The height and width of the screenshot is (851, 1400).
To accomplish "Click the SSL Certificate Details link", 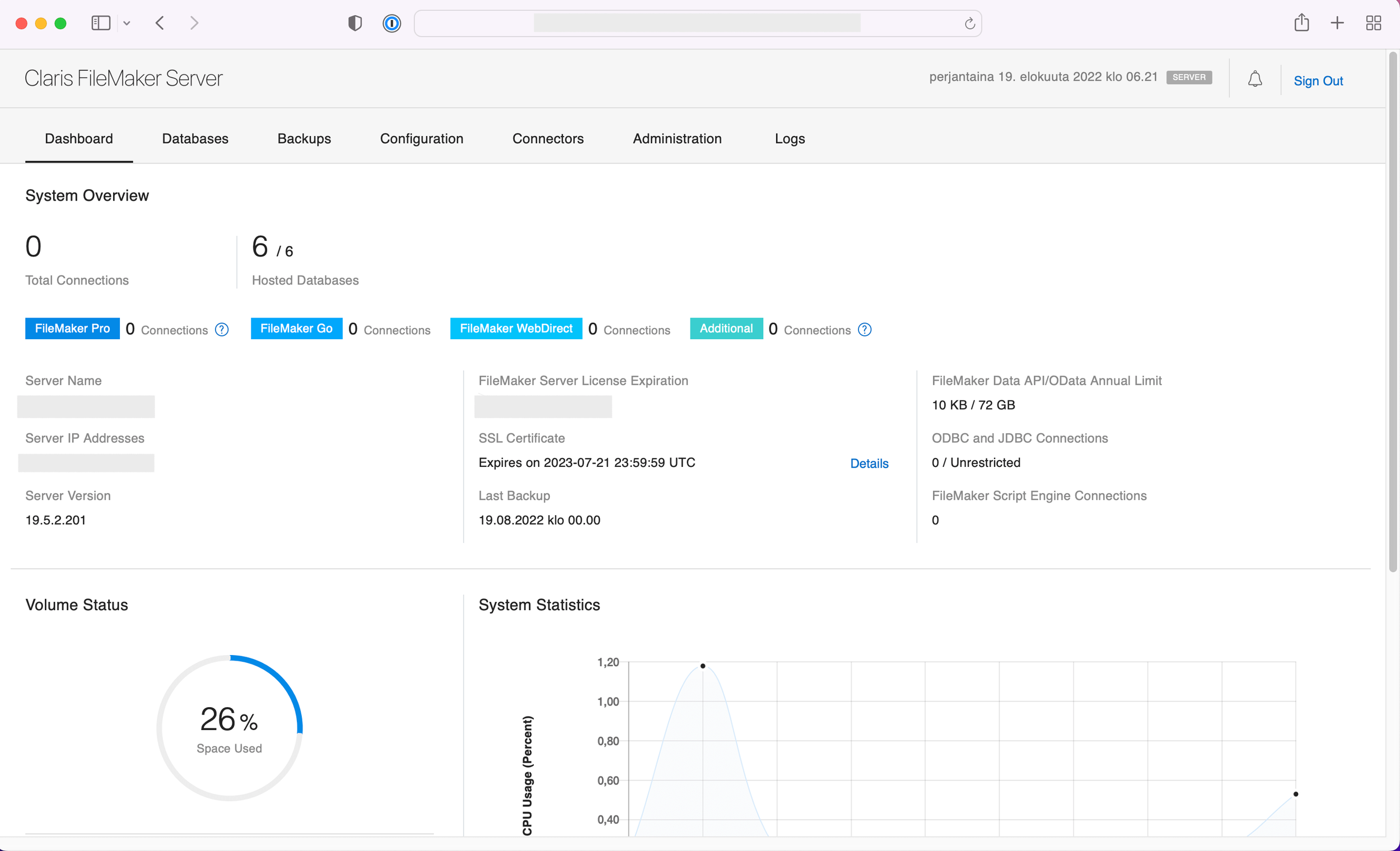I will pyautogui.click(x=869, y=464).
